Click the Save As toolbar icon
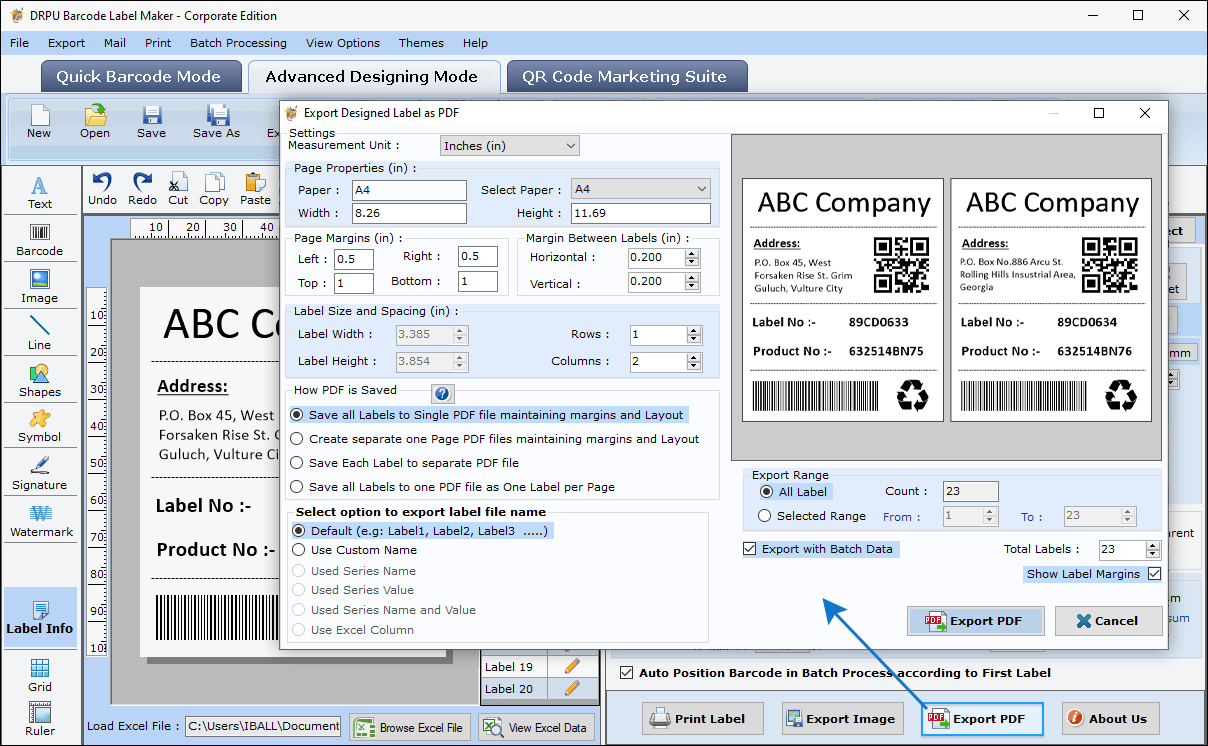Screen dimensions: 1208x746 (x=216, y=121)
